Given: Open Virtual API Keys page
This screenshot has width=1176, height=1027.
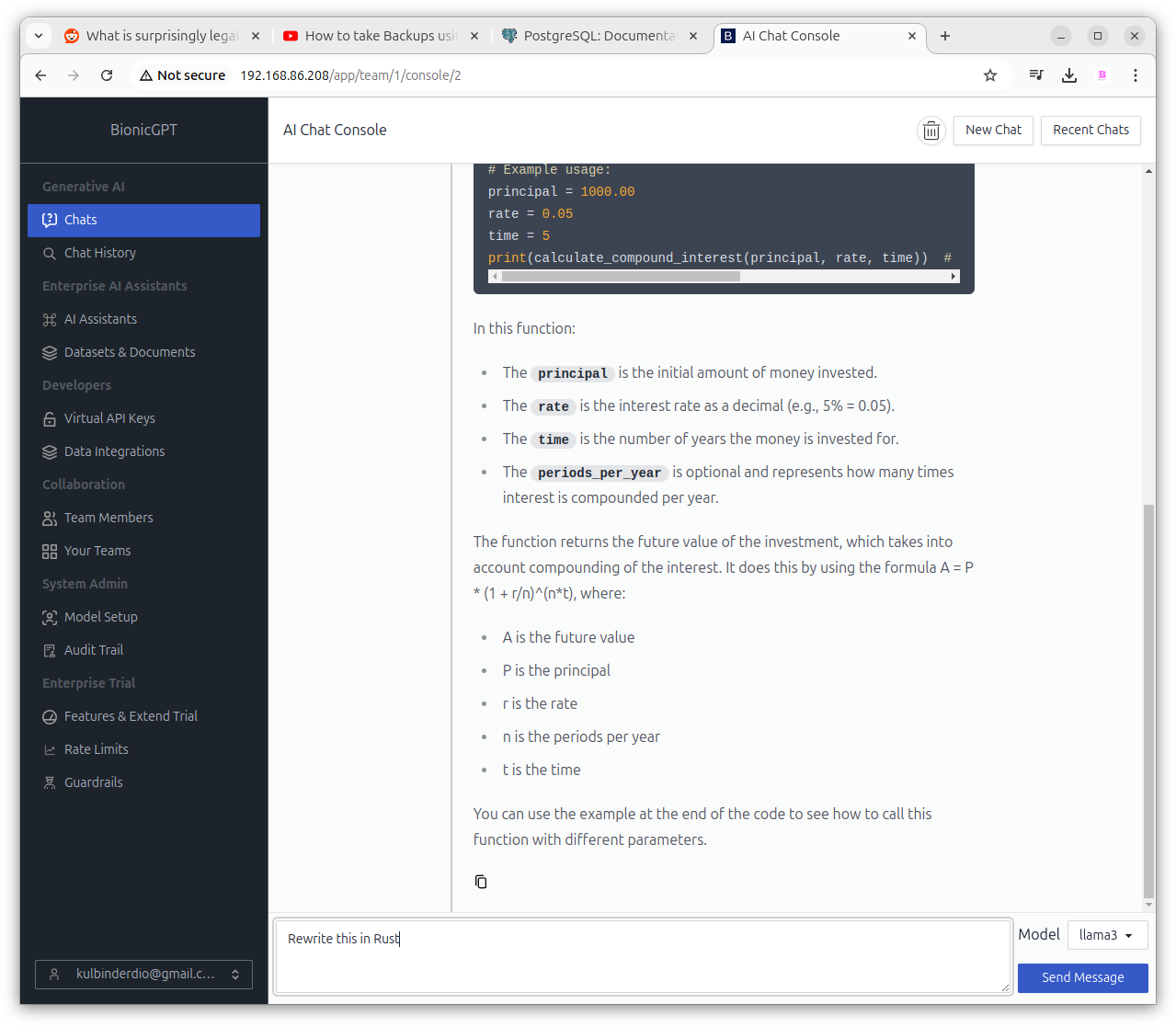Looking at the screenshot, I should coord(109,418).
